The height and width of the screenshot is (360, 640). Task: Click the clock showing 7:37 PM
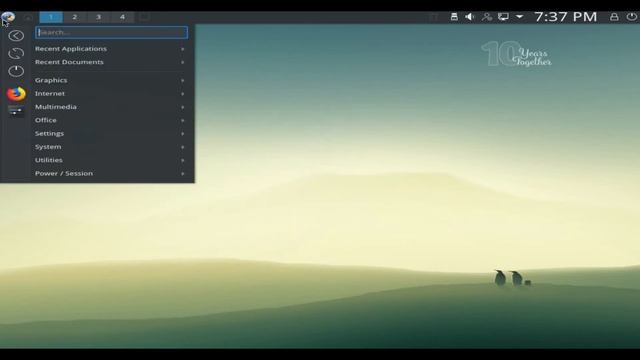click(565, 17)
